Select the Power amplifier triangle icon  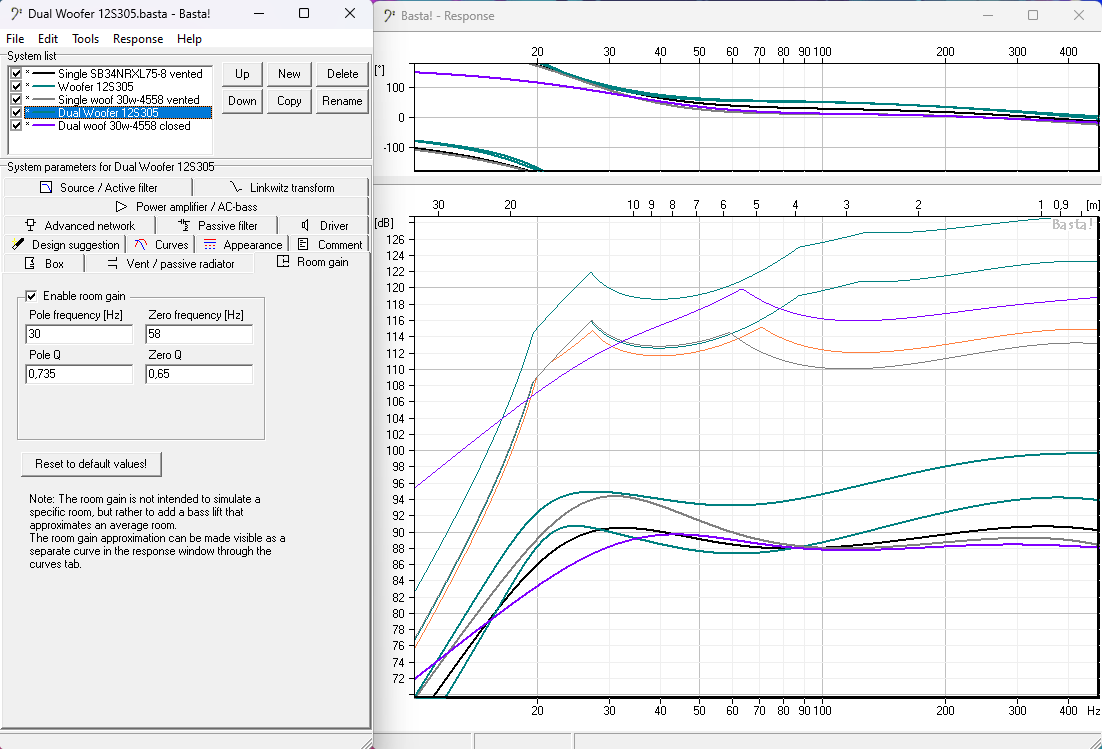pos(122,207)
